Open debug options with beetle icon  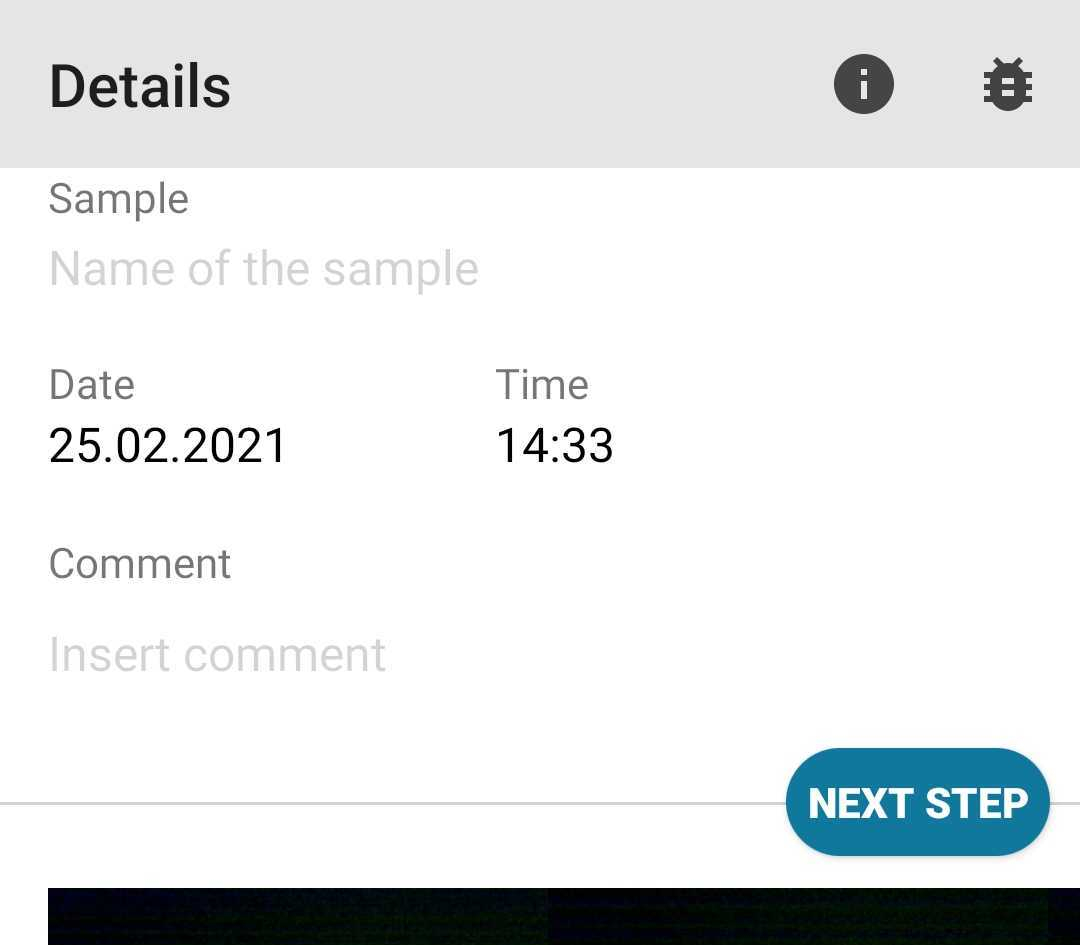1008,84
